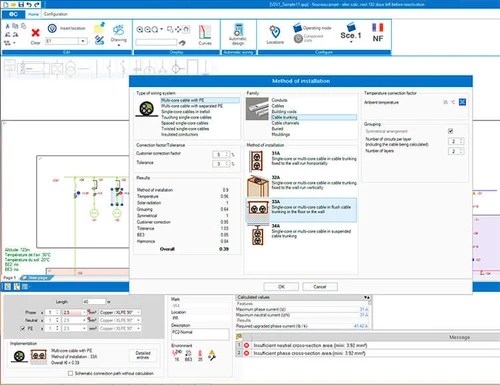This screenshot has width=500, height=385.
Task: Adjust the Number of layers stepper
Action: (x=456, y=151)
